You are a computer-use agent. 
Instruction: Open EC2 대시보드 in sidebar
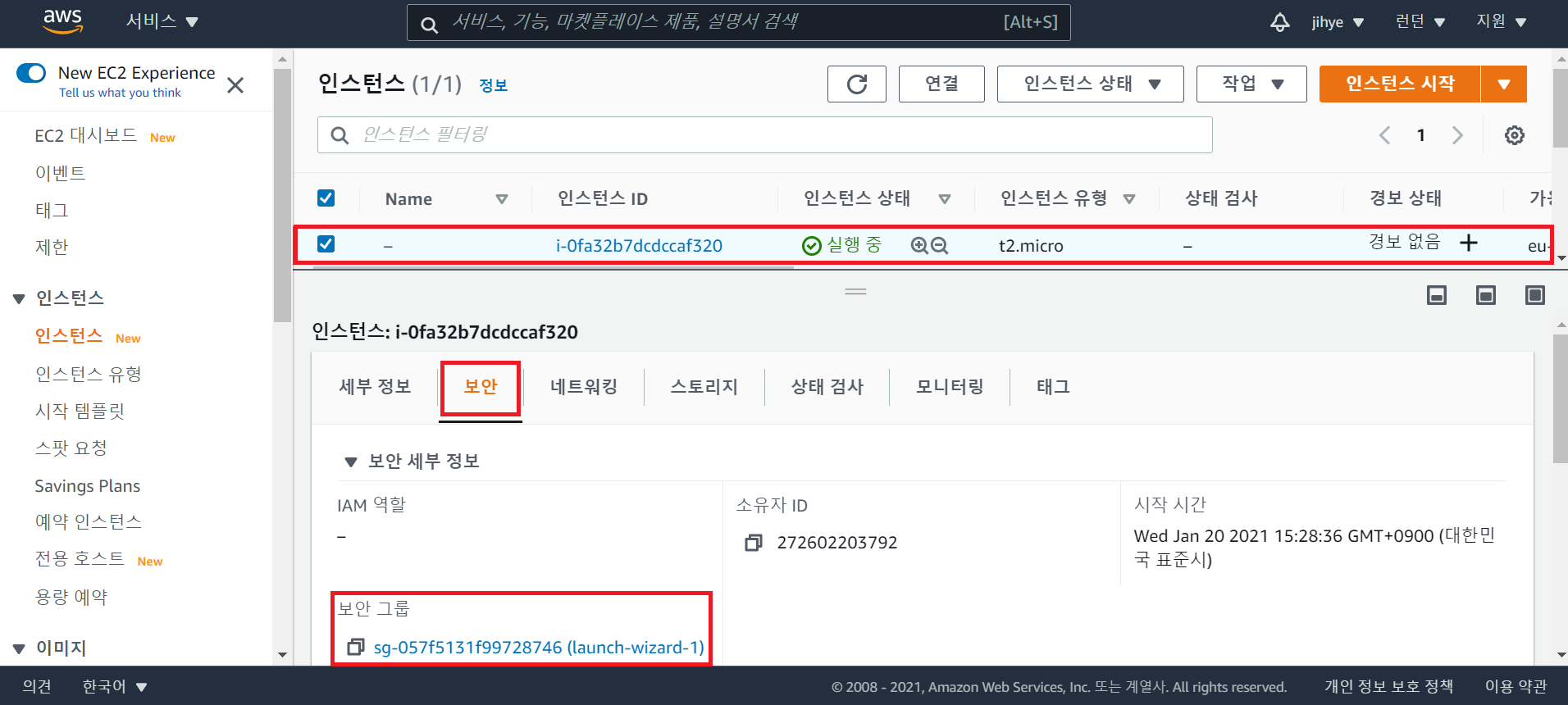(85, 135)
